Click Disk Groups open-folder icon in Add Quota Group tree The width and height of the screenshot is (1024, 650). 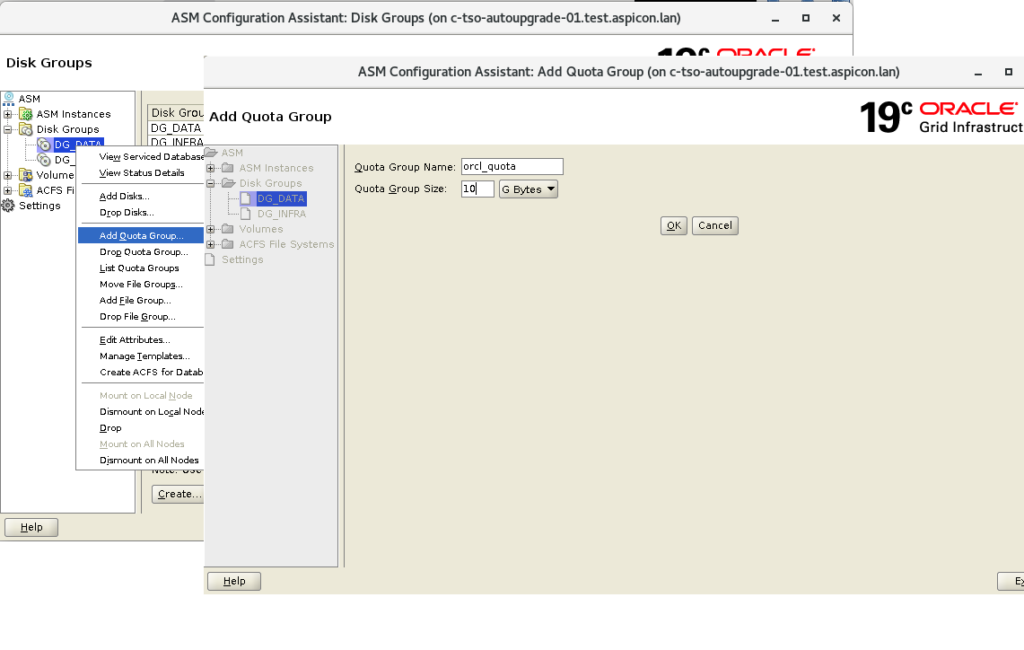(228, 184)
